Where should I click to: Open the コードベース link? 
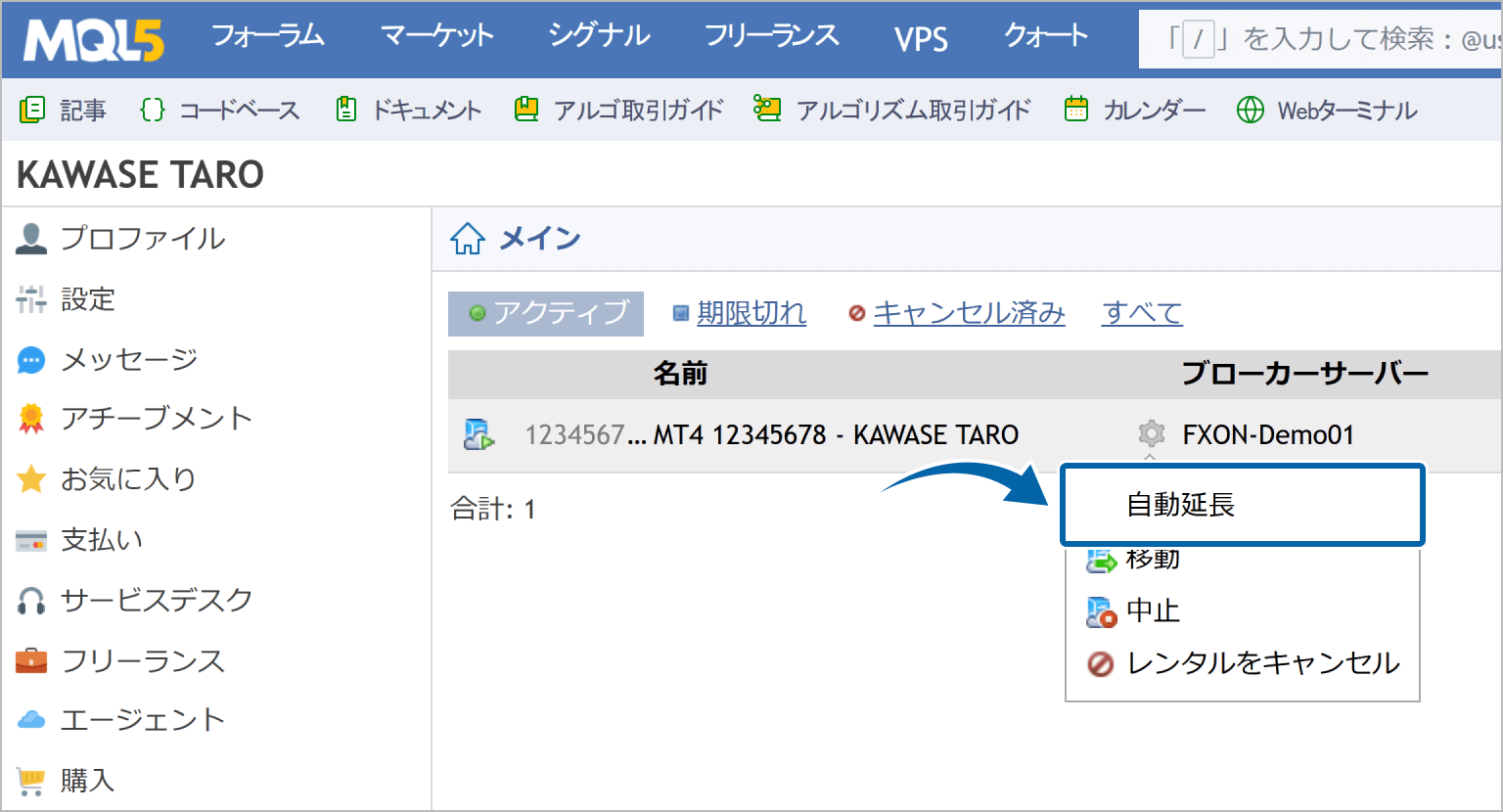(x=240, y=111)
